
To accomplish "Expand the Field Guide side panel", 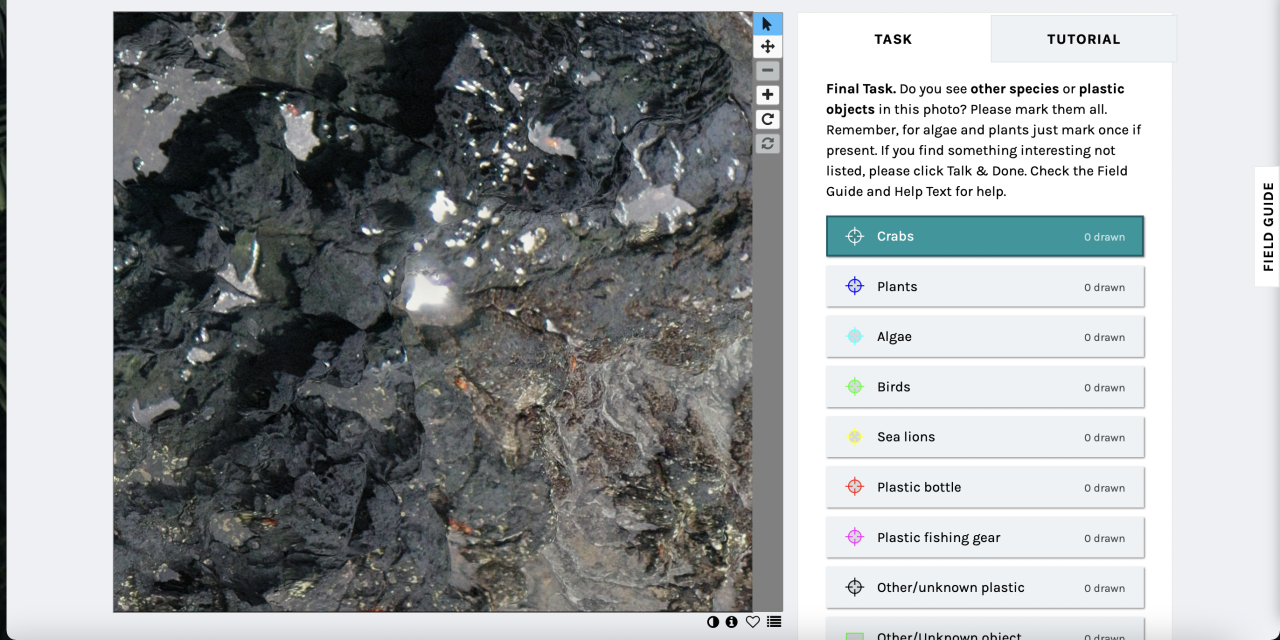I will click(1267, 227).
